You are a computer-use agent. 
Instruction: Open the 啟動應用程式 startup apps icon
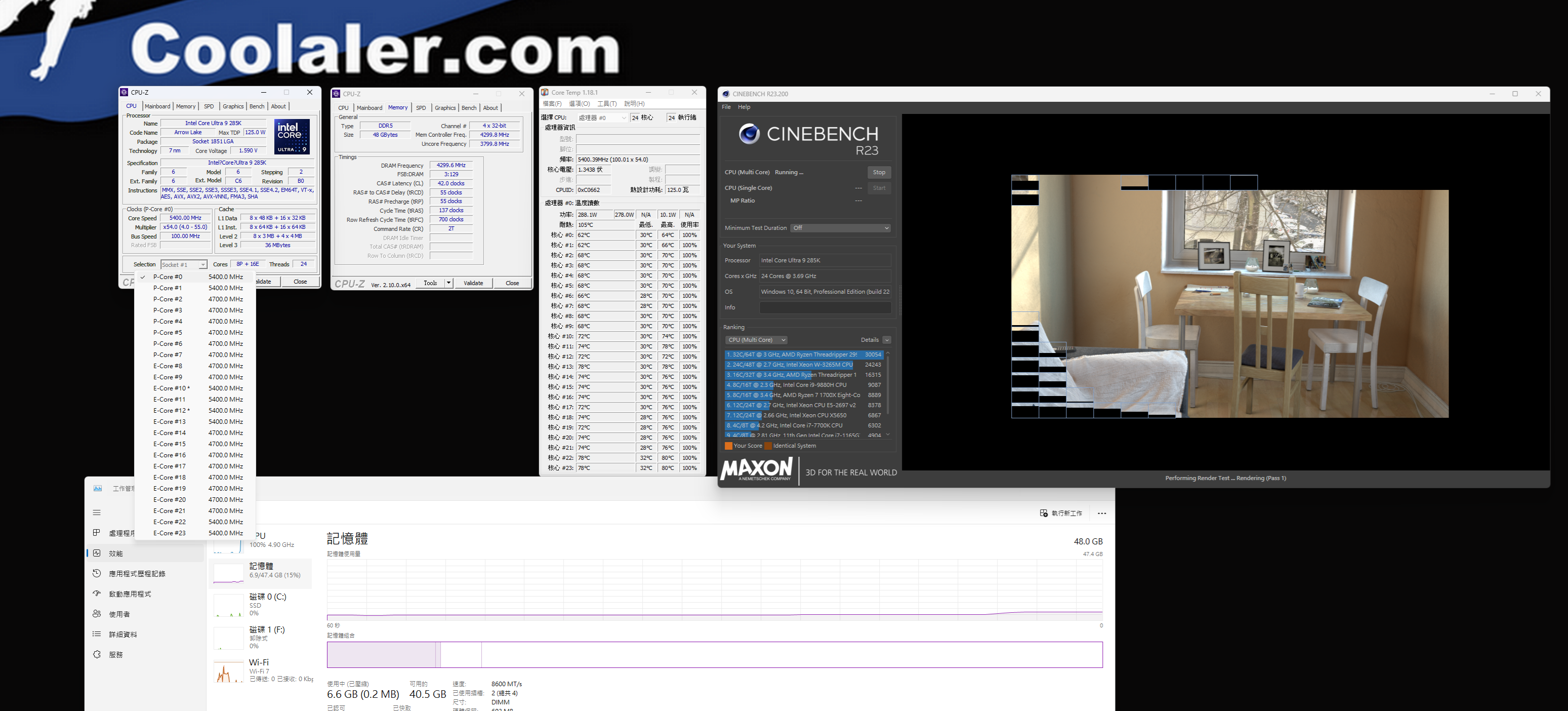coord(97,594)
